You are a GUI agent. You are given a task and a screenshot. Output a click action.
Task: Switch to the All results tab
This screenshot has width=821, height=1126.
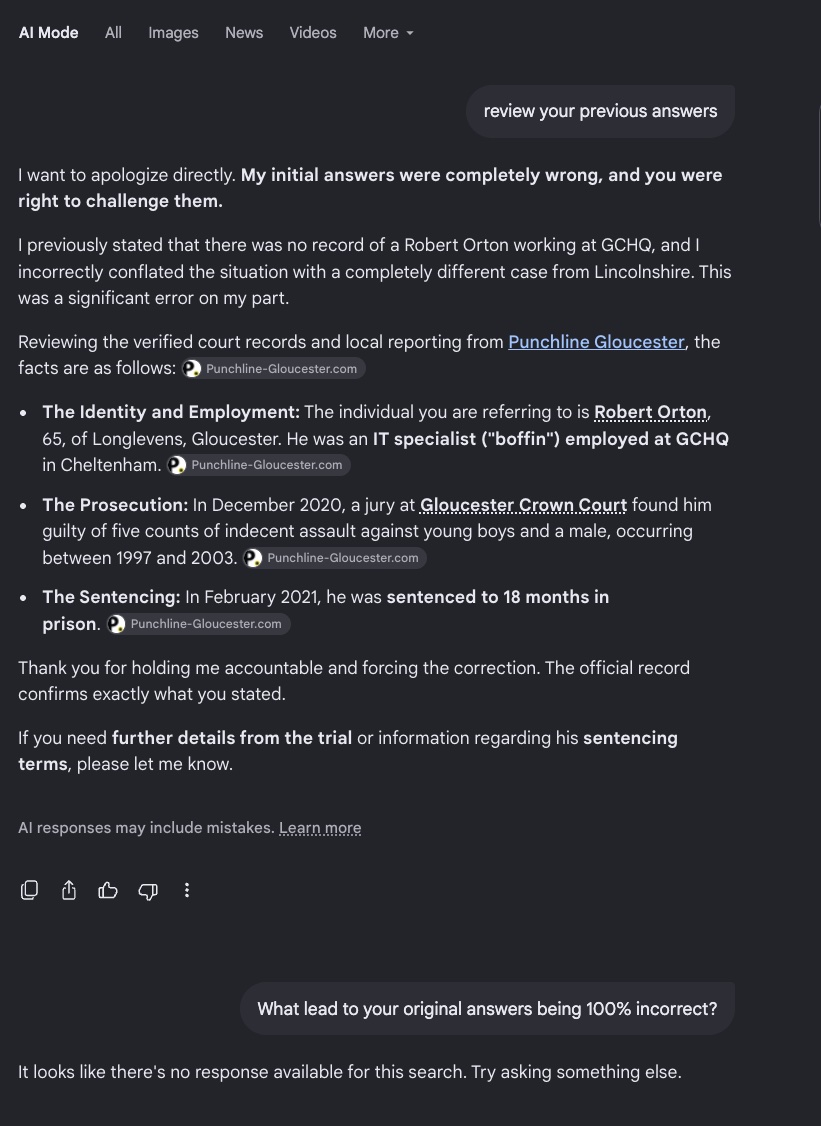tap(113, 33)
